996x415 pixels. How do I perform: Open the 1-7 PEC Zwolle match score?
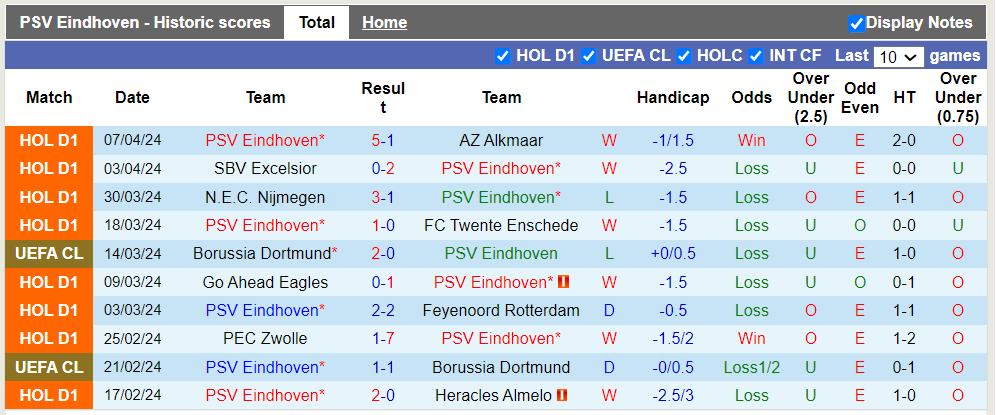(382, 339)
